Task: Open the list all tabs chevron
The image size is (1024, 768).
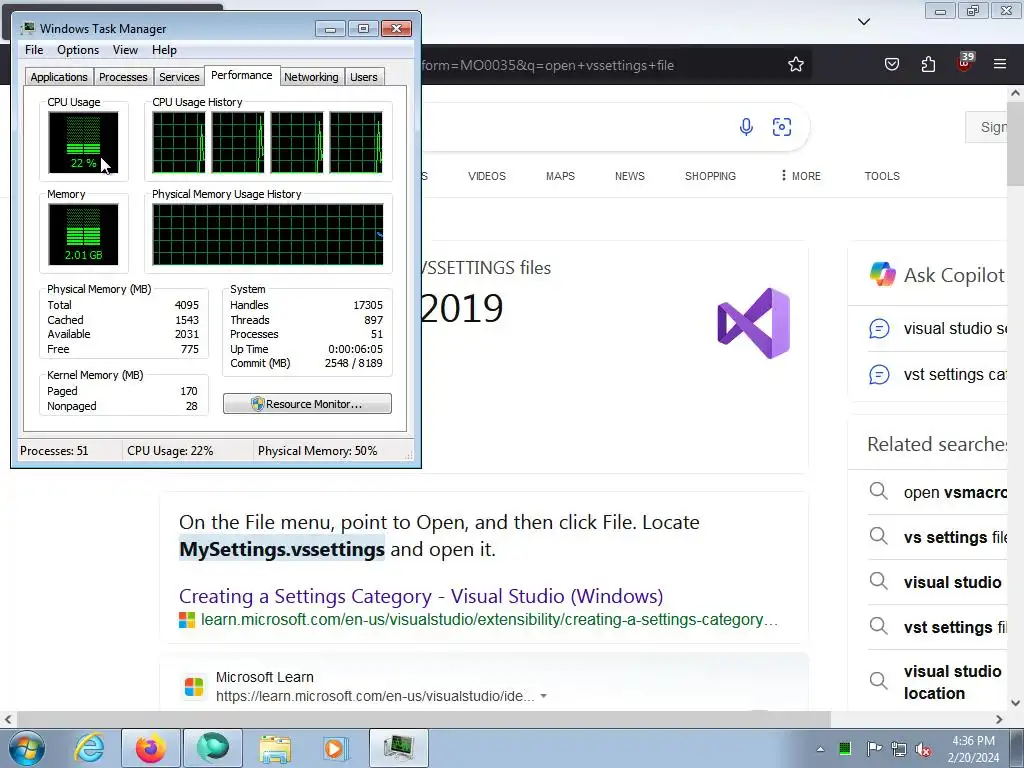Action: (863, 22)
